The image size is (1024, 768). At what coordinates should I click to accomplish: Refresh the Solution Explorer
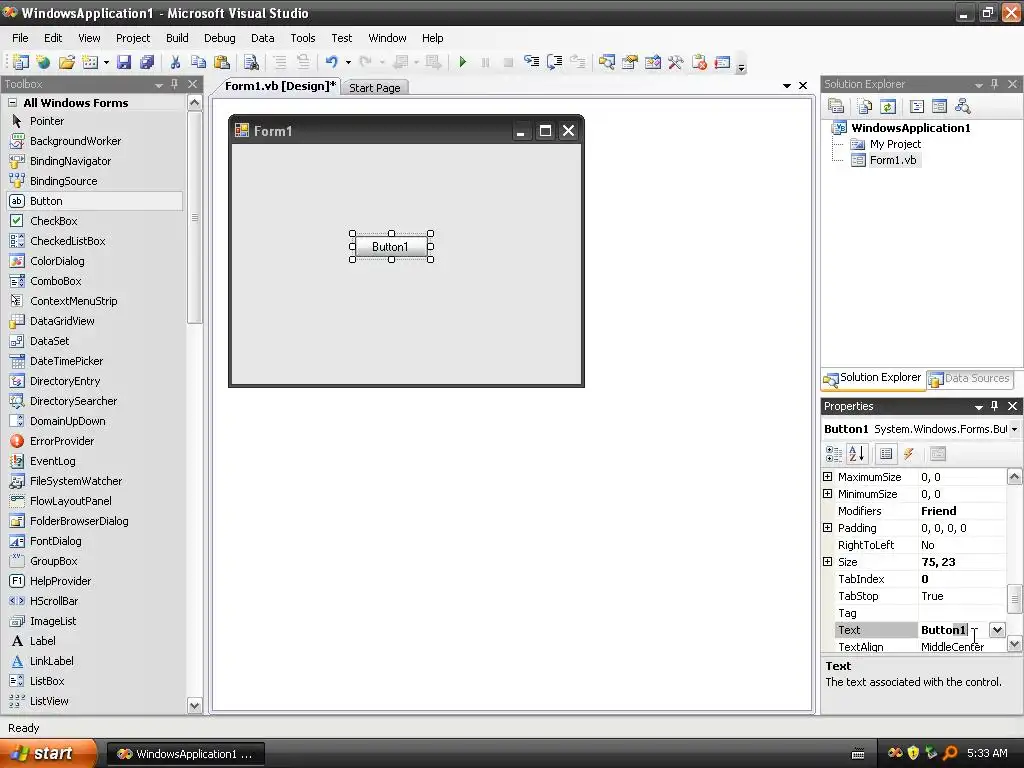[x=888, y=106]
